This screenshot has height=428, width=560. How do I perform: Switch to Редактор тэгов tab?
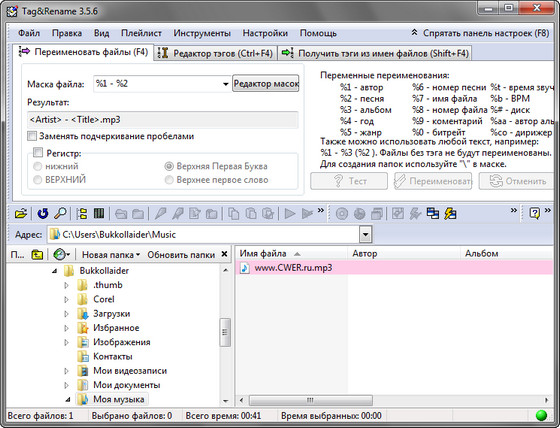[x=215, y=53]
